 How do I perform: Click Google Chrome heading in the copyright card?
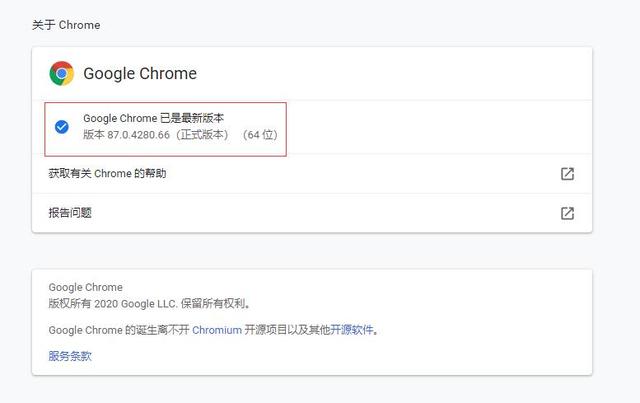point(85,288)
